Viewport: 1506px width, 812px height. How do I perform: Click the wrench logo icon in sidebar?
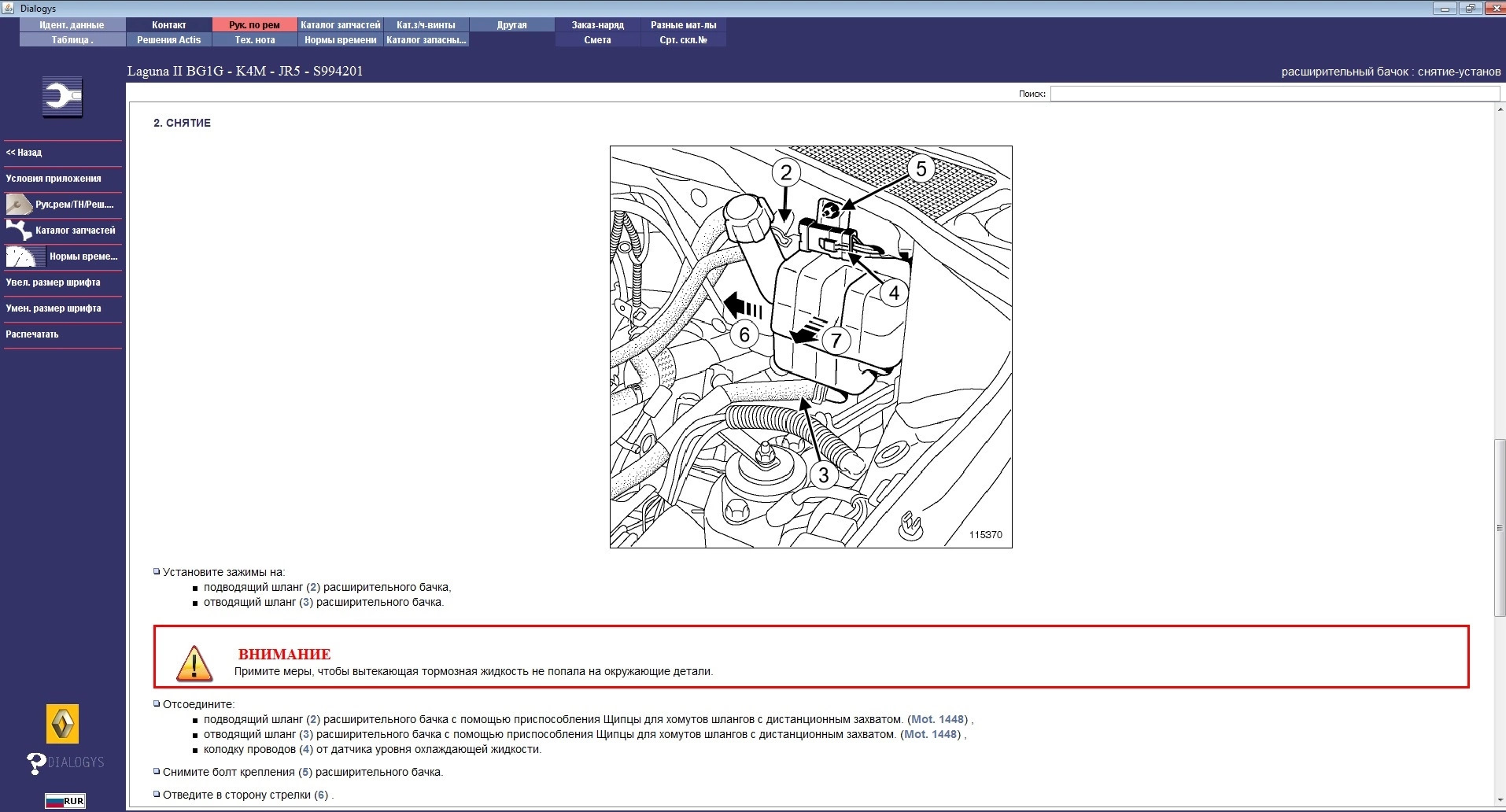point(62,97)
